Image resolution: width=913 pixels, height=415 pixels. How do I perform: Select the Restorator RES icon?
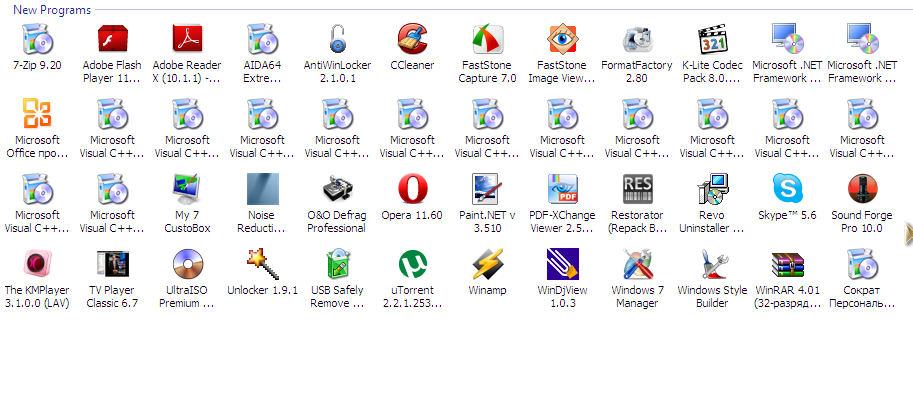pyautogui.click(x=638, y=189)
